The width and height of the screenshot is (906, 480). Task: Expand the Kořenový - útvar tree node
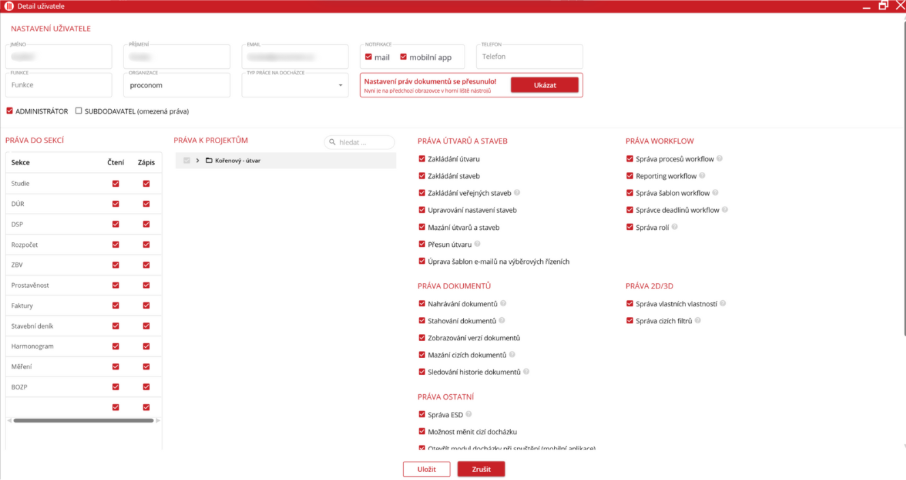pos(198,160)
